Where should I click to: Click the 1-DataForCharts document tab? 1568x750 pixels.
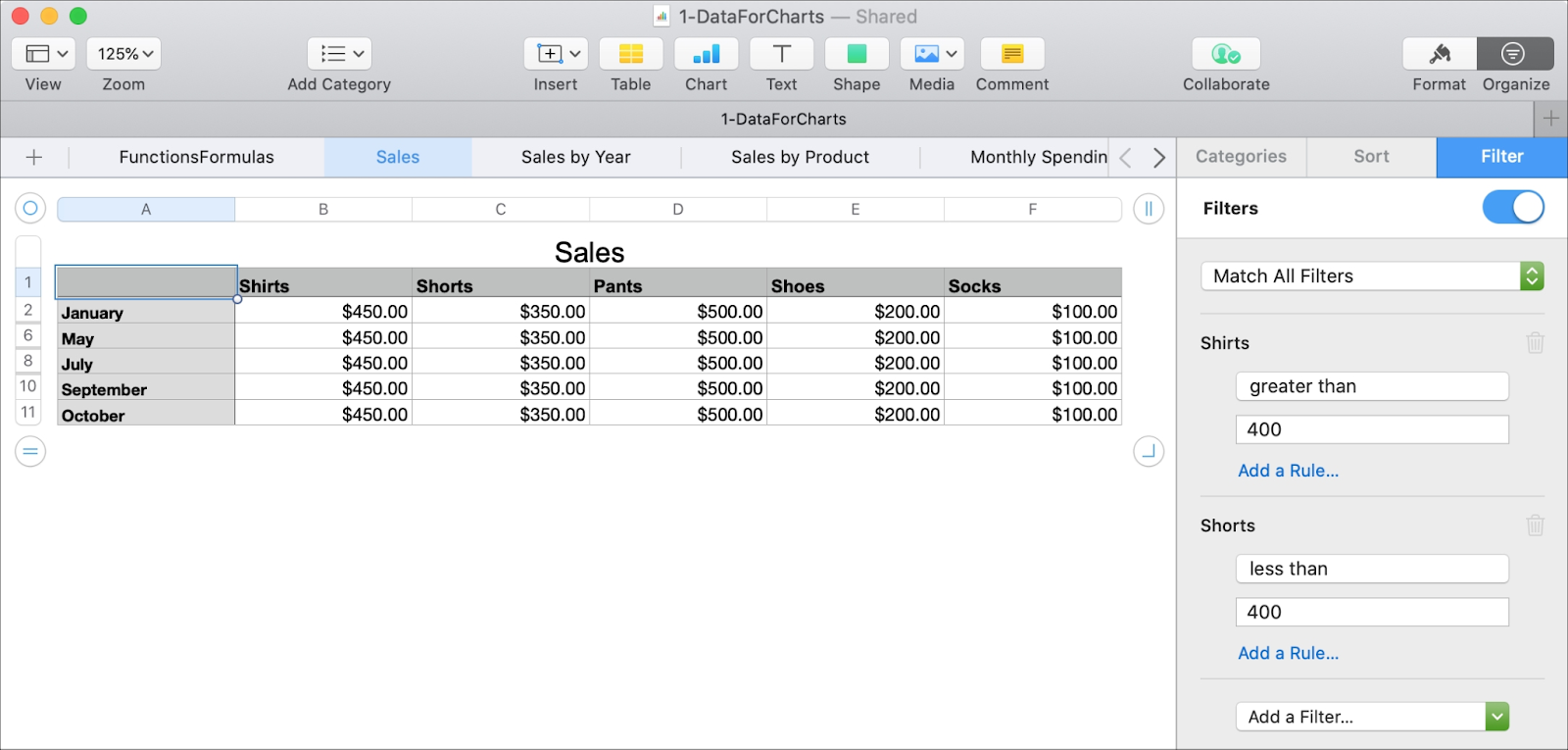click(x=783, y=119)
